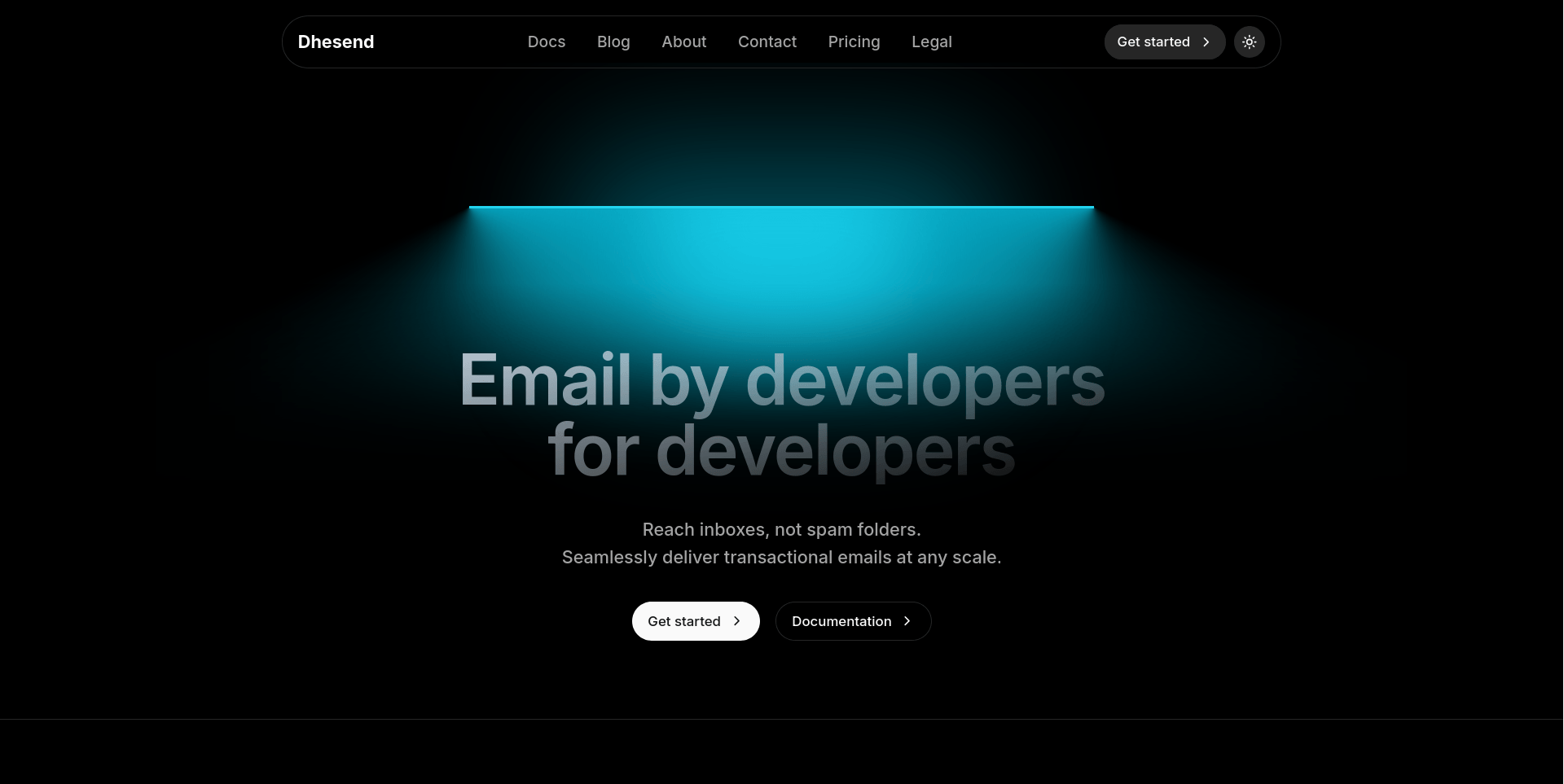This screenshot has height=784, width=1564.
Task: Click the chevron arrow on navbar Get started
Action: [1207, 42]
